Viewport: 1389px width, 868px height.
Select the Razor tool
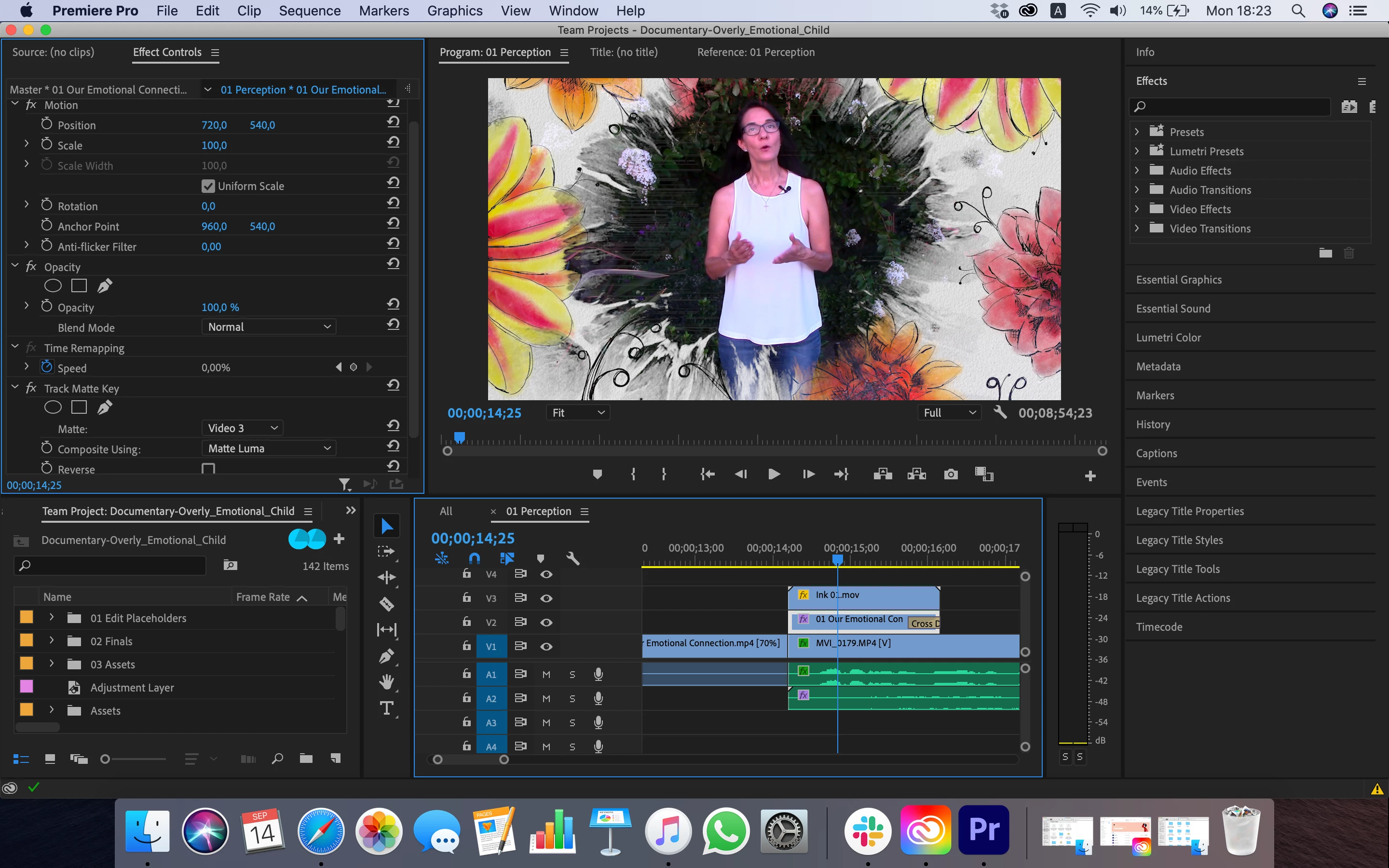386,604
